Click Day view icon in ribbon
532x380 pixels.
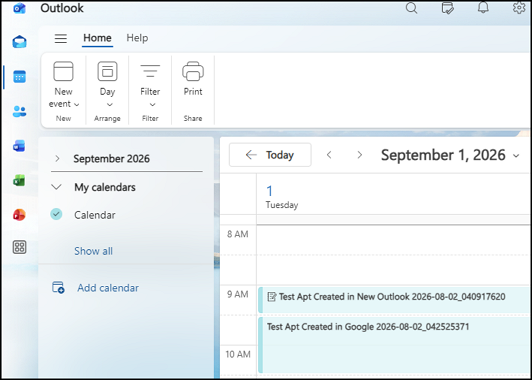pos(107,71)
